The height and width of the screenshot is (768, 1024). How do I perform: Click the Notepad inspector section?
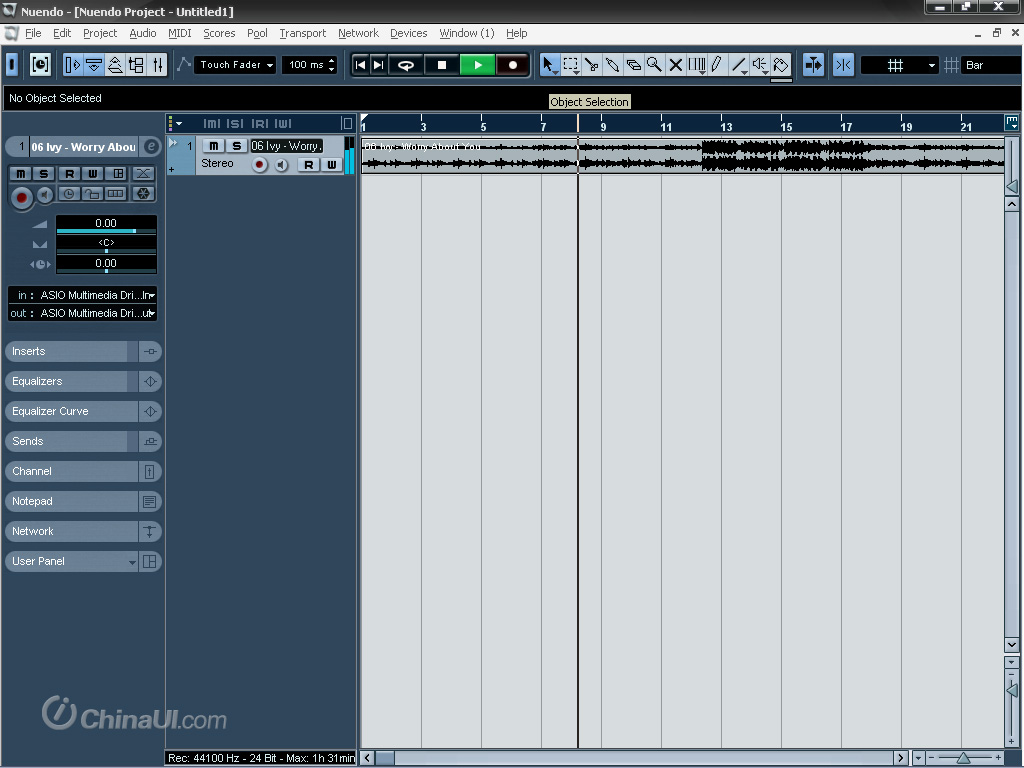(x=72, y=501)
